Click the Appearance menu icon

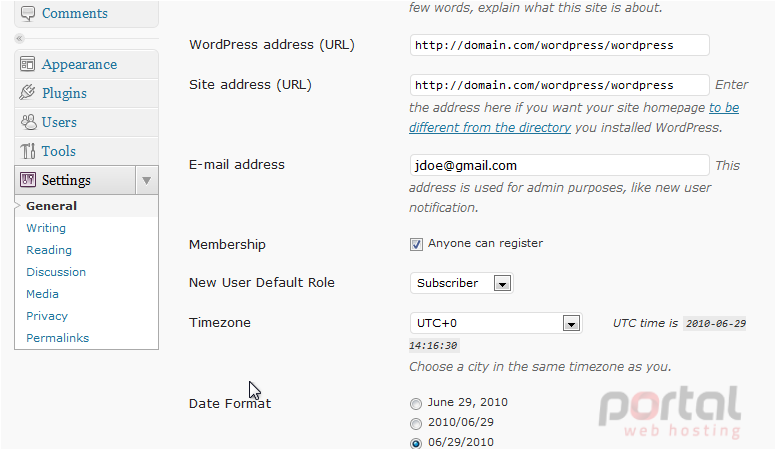coord(28,64)
